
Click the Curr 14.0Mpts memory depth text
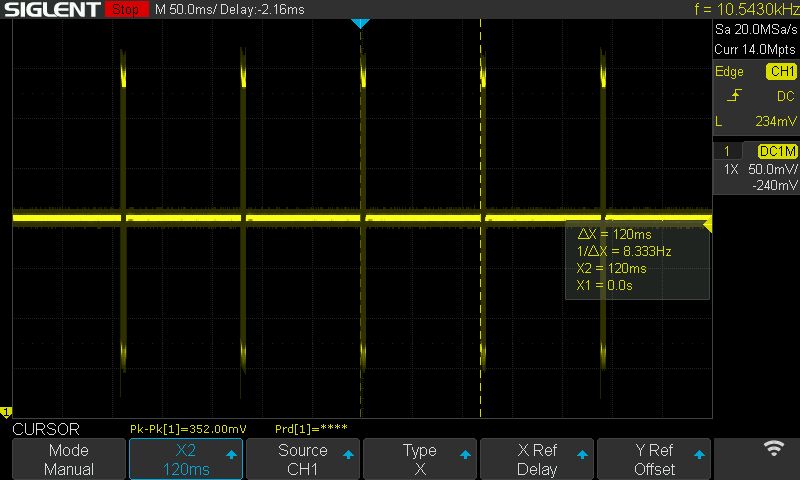(755, 49)
